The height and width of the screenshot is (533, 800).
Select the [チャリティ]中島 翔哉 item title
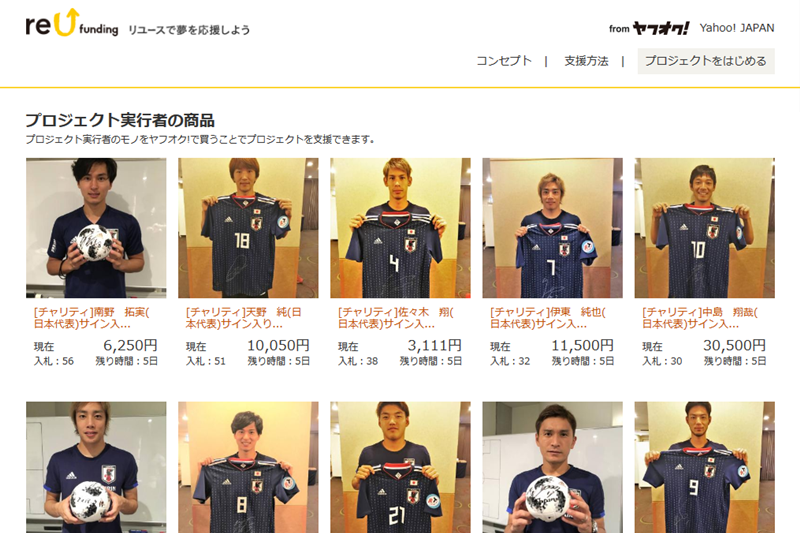click(699, 318)
